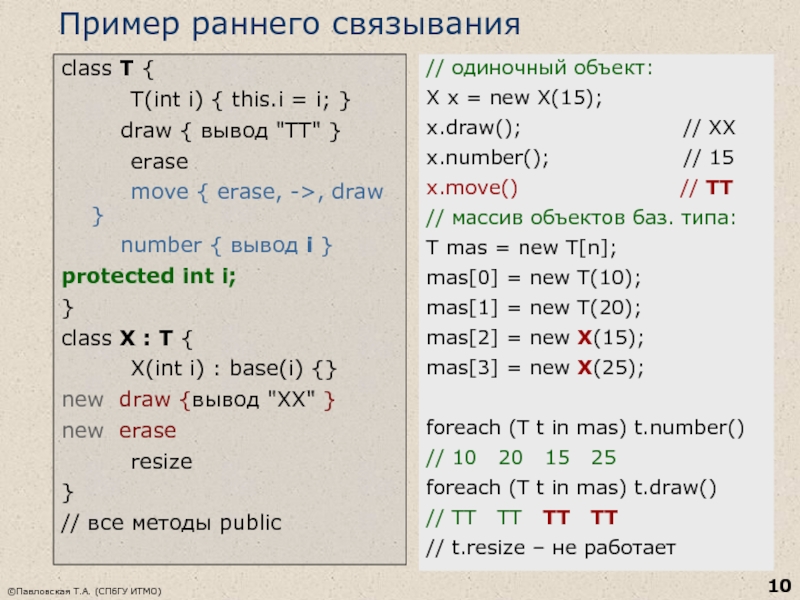Viewport: 800px width, 600px height.
Task: Click the constructor line "T(int i) { this.i = i; }"
Action: coord(240,100)
